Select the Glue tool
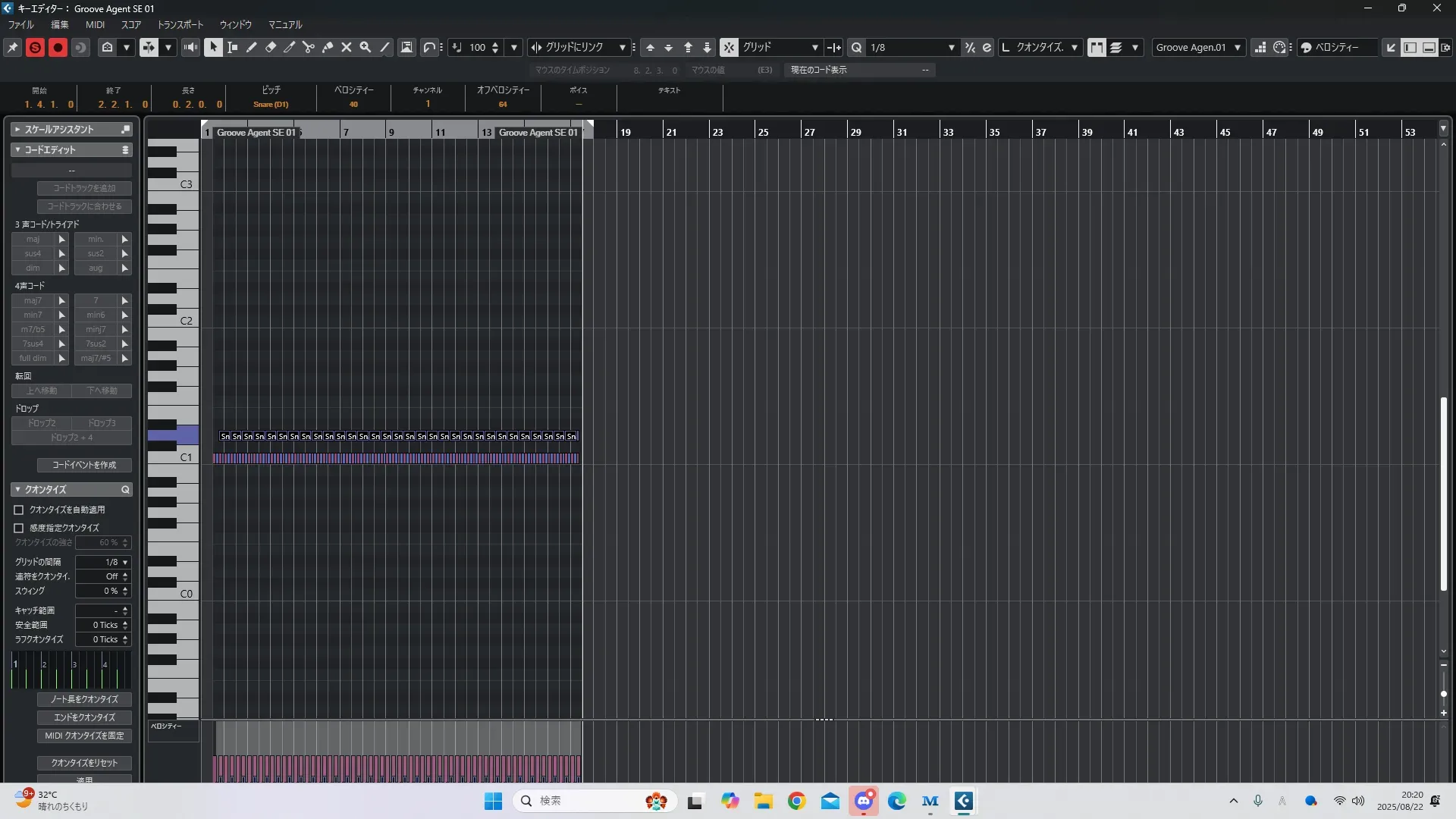The height and width of the screenshot is (819, 1456). [328, 47]
